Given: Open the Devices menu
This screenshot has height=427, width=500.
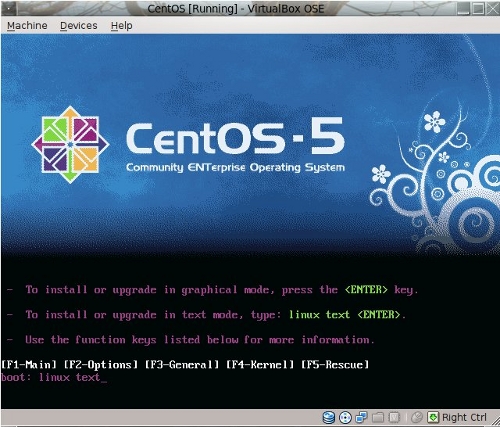Looking at the screenshot, I should coord(79,25).
